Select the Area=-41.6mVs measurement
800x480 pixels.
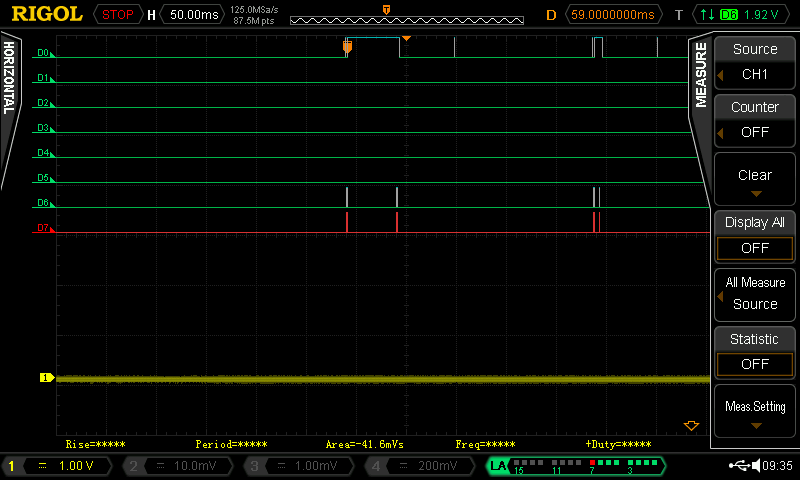point(364,444)
